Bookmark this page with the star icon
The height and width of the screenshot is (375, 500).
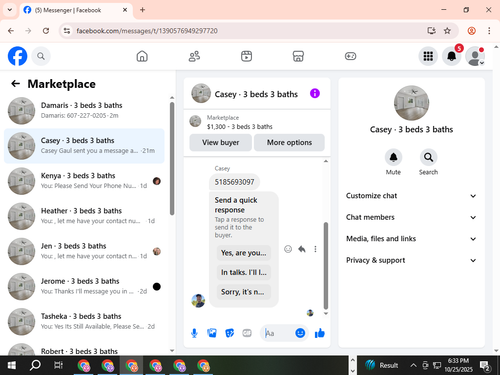447,31
